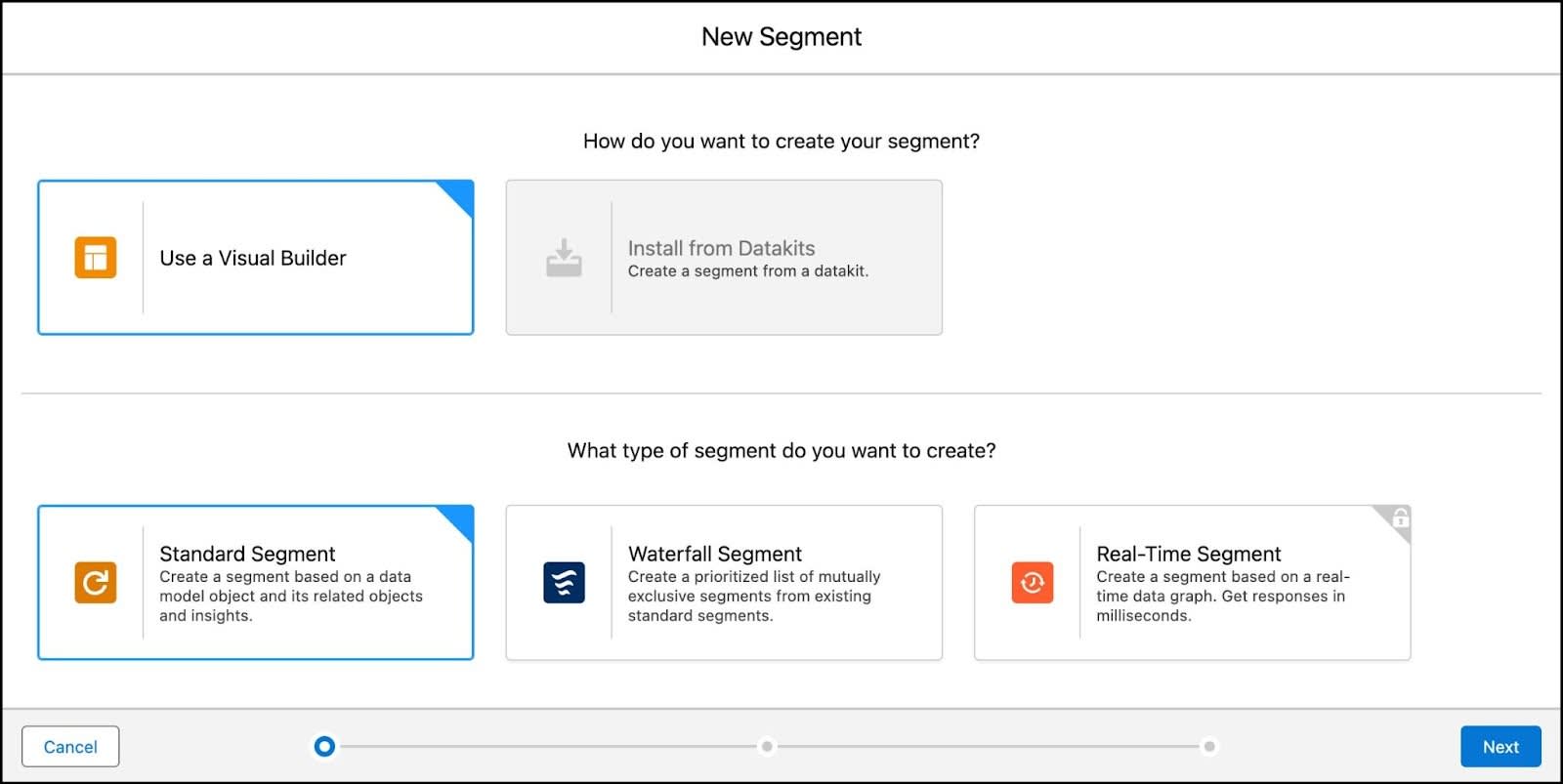Click the Standard Segment refresh icon
This screenshot has width=1563, height=784.
(x=96, y=583)
